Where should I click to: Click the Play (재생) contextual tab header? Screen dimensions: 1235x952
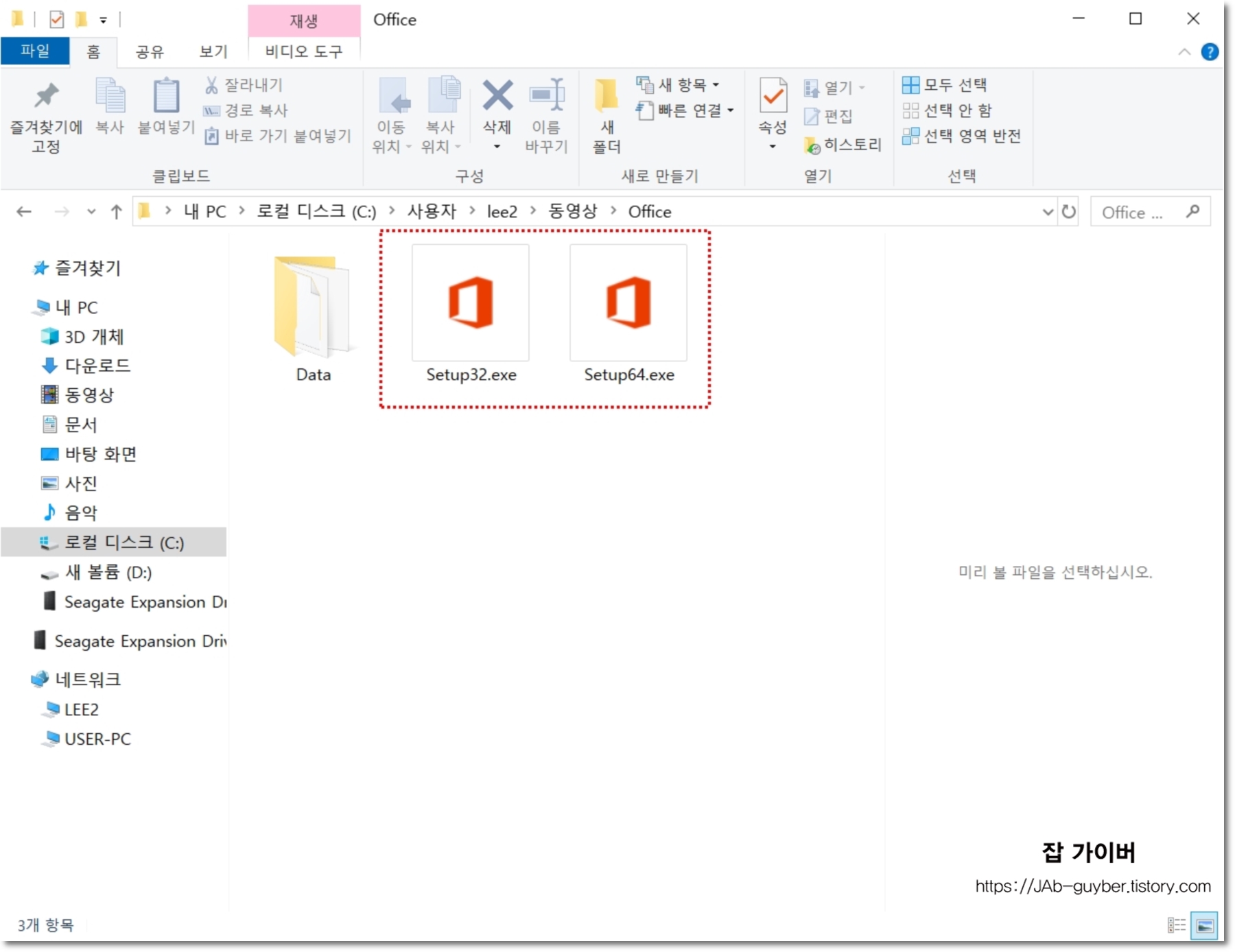click(x=304, y=21)
